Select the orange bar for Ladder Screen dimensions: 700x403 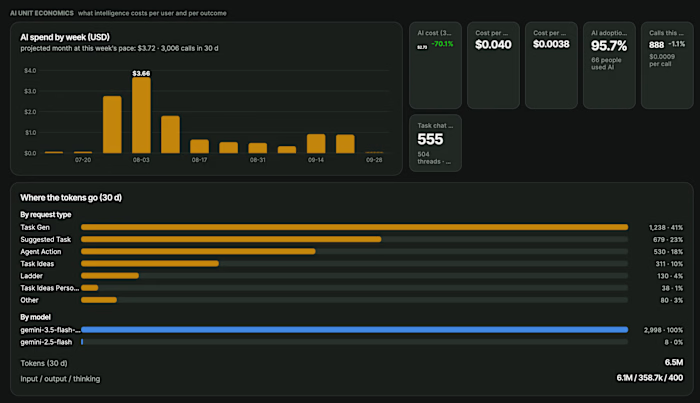click(110, 275)
